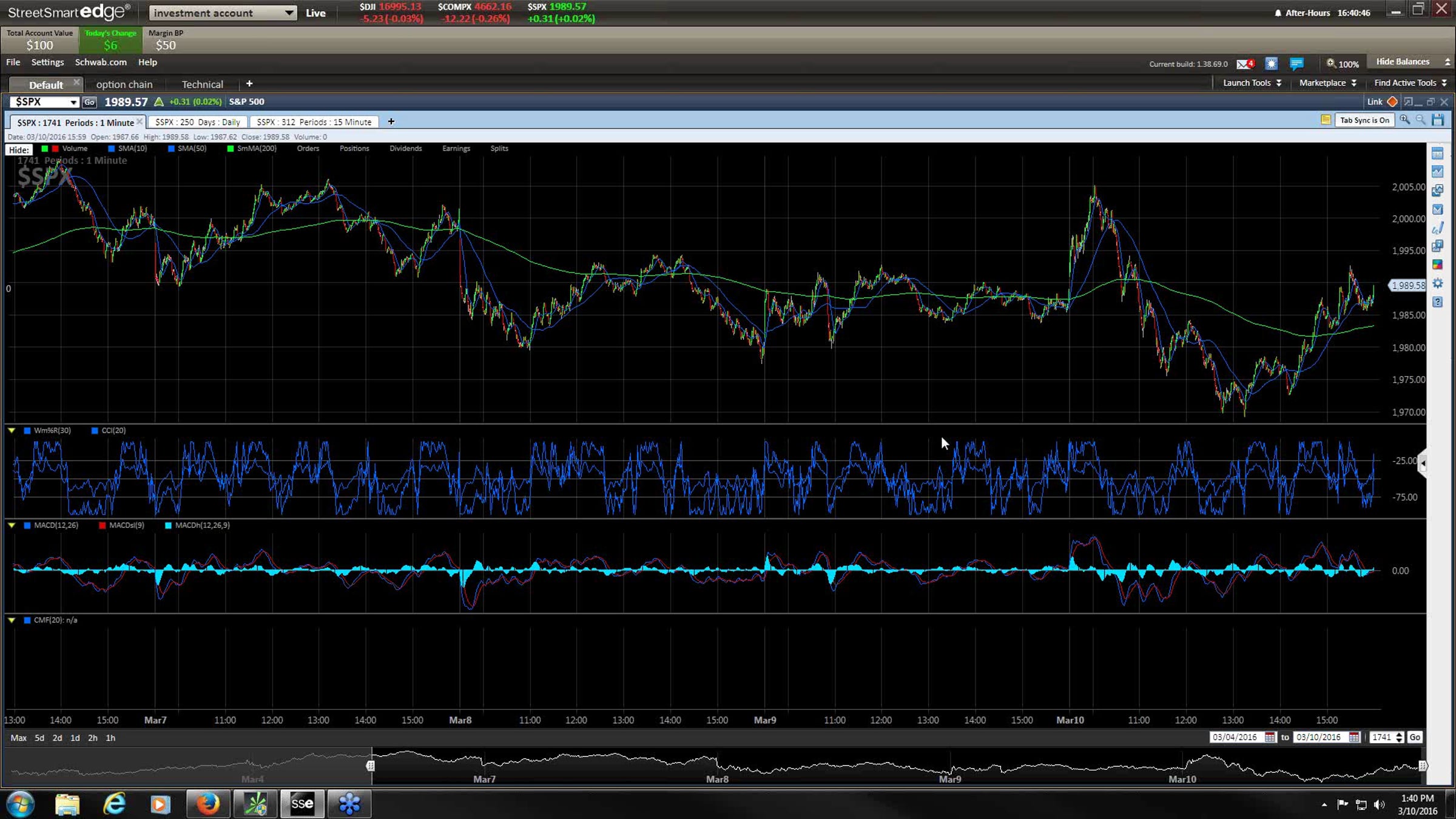Image resolution: width=1456 pixels, height=819 pixels.
Task: Open the investment account selector dropdown
Action: click(x=223, y=13)
